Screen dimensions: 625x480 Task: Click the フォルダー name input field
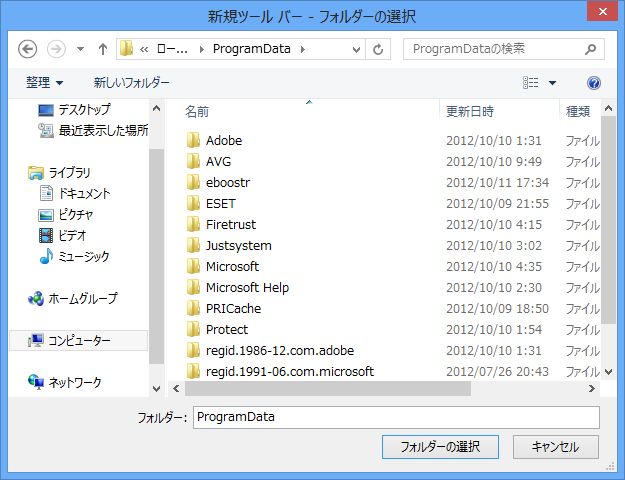pos(395,416)
